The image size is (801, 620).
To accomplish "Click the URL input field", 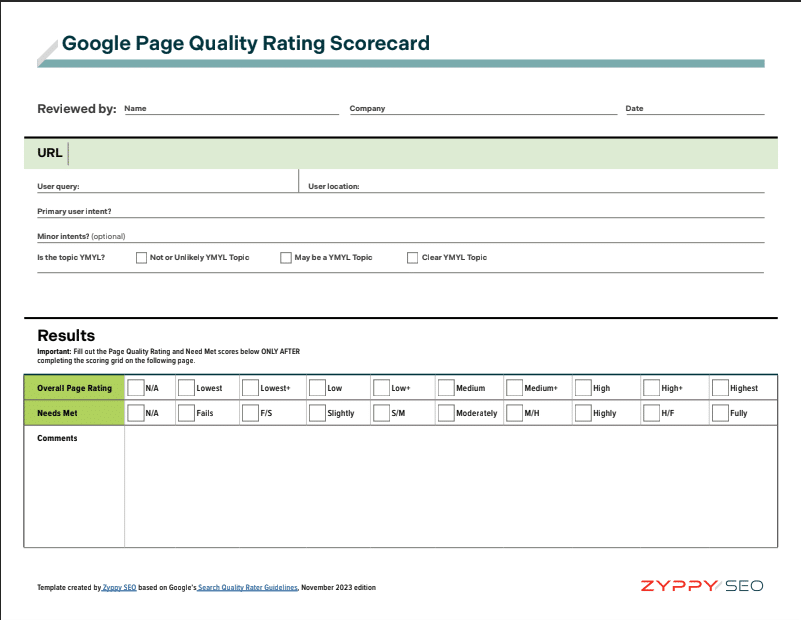I will (420, 153).
